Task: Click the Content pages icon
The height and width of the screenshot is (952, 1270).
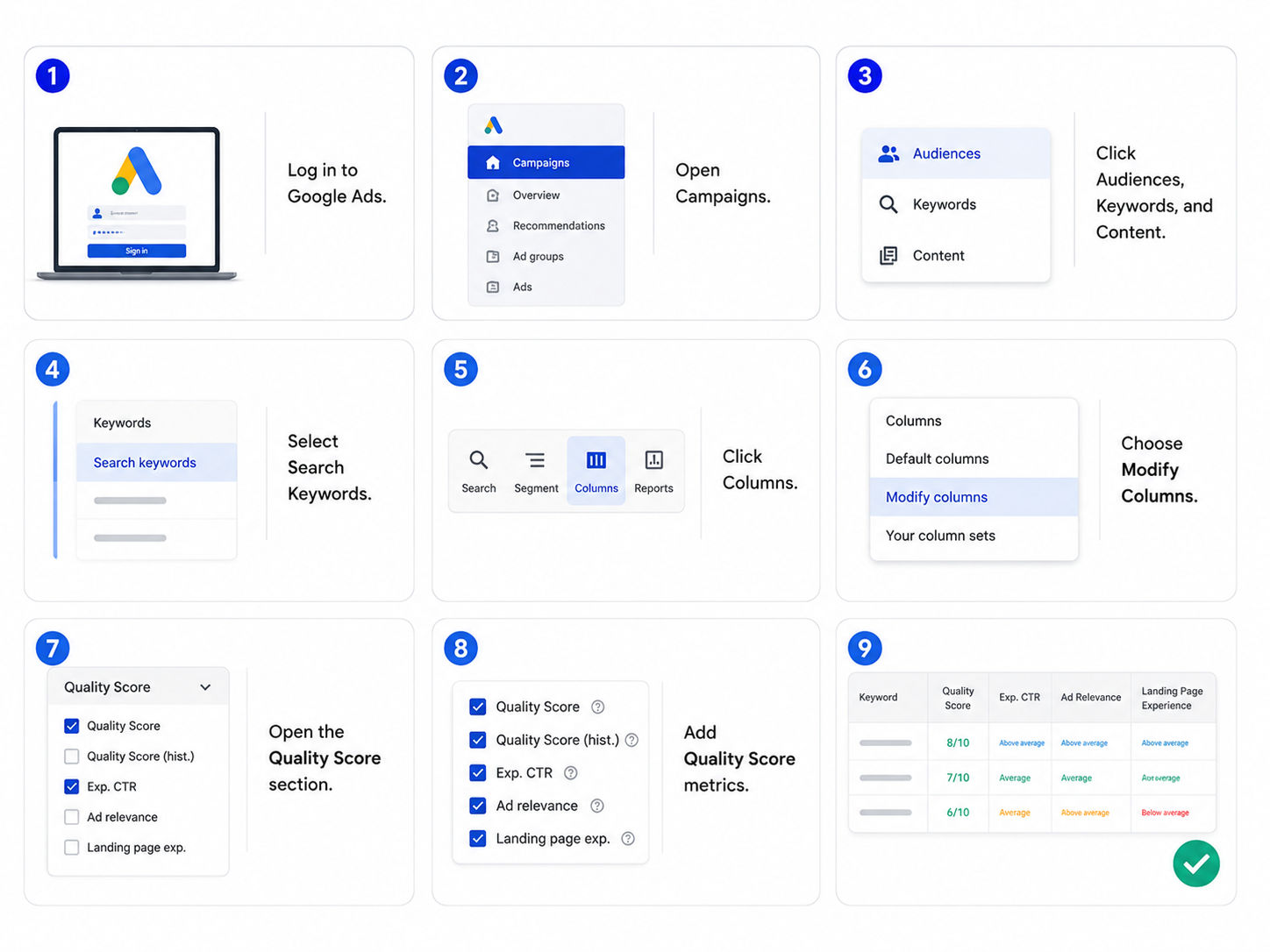Action: [x=888, y=255]
